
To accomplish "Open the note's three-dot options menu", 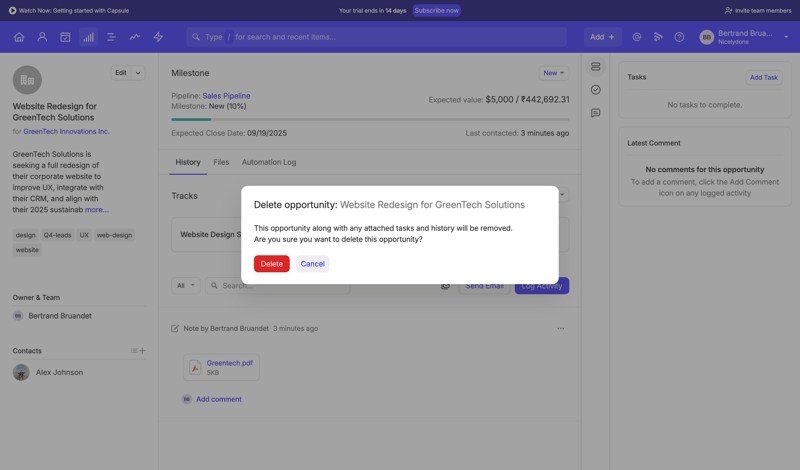I will [x=561, y=329].
